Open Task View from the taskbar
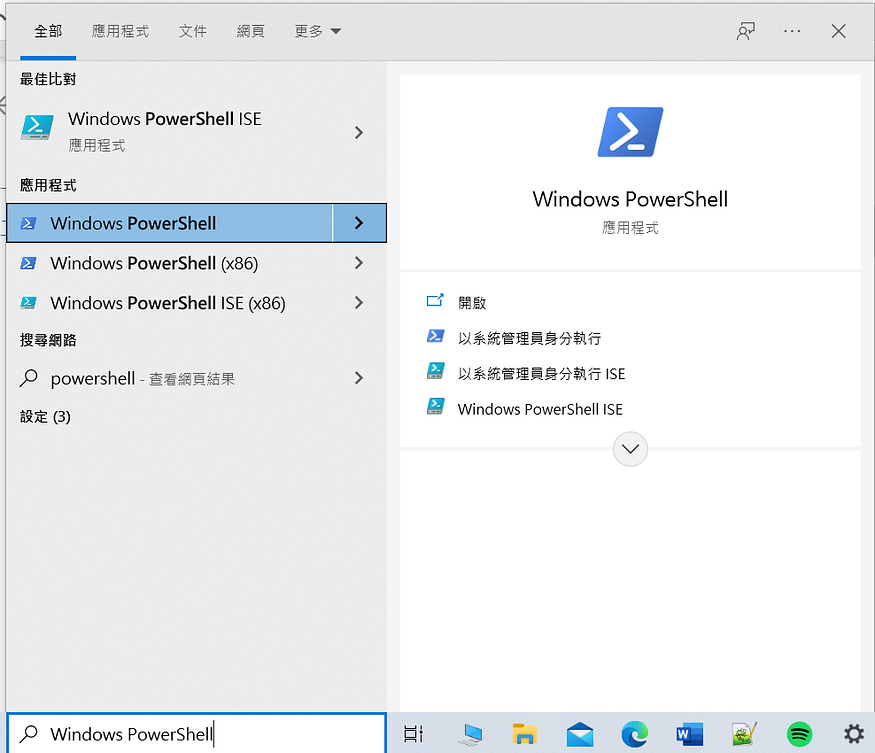Screen dimensions: 875x753 [414, 733]
